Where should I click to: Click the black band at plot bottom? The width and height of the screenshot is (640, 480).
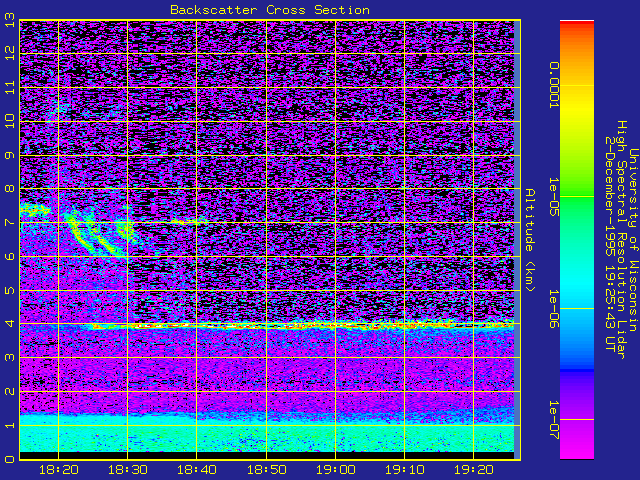267,455
